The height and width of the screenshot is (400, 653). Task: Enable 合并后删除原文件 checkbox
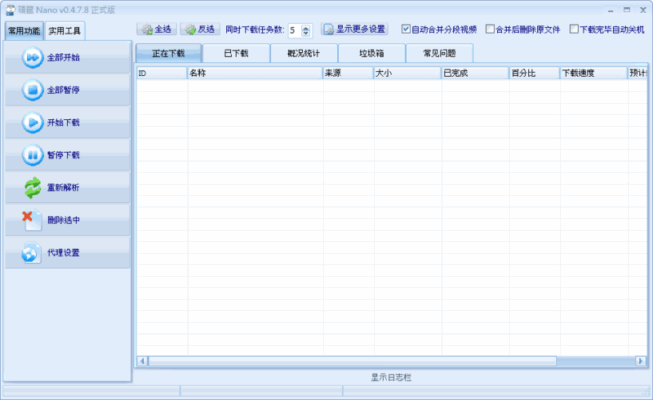(490, 29)
